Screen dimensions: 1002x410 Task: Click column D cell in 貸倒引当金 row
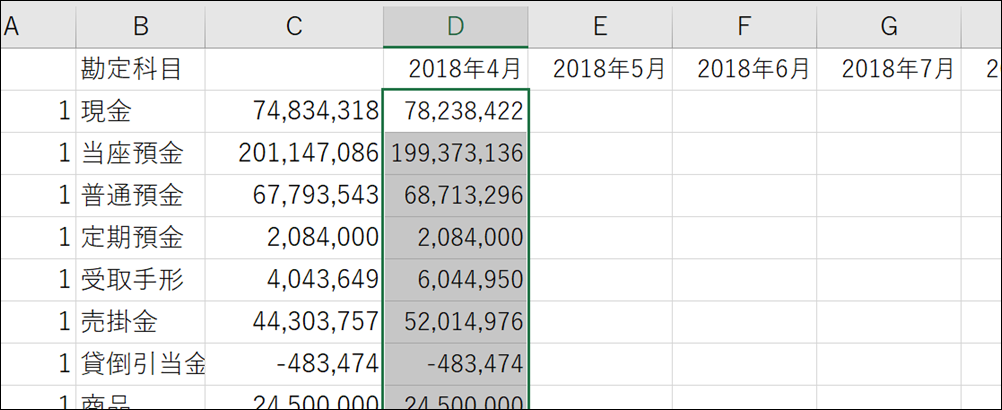[456, 364]
